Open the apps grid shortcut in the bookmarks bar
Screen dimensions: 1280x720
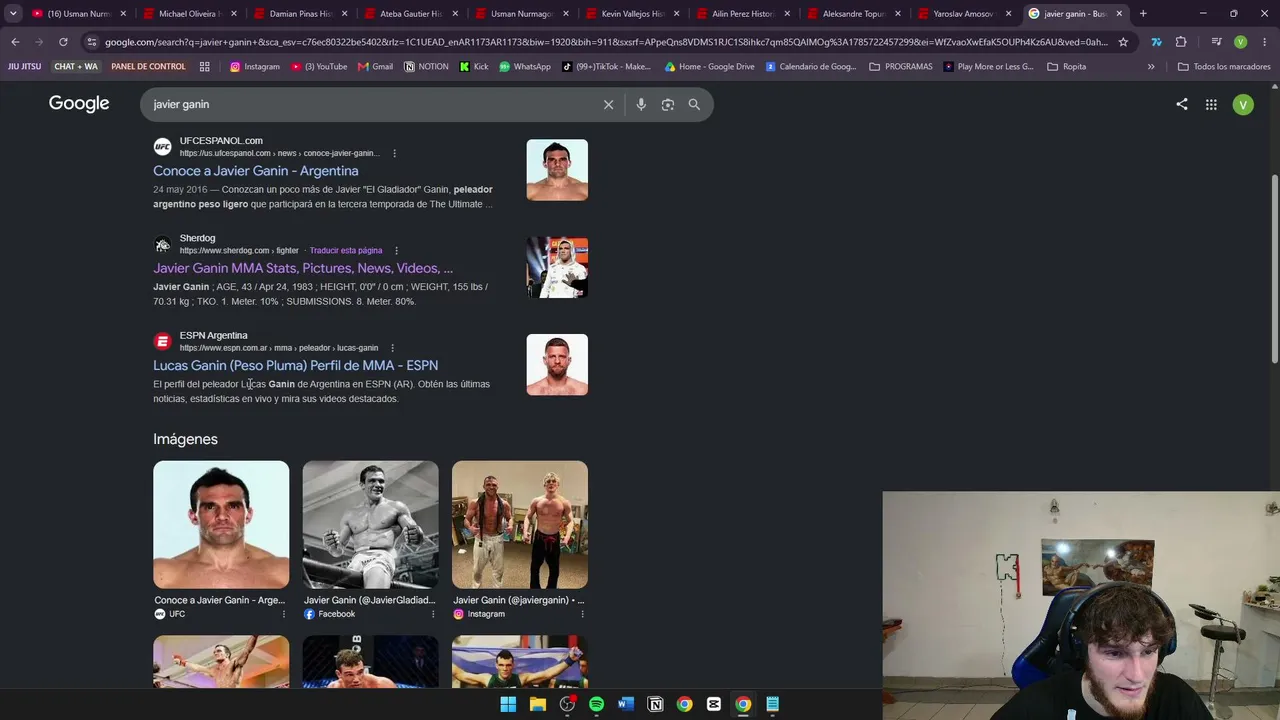click(205, 66)
